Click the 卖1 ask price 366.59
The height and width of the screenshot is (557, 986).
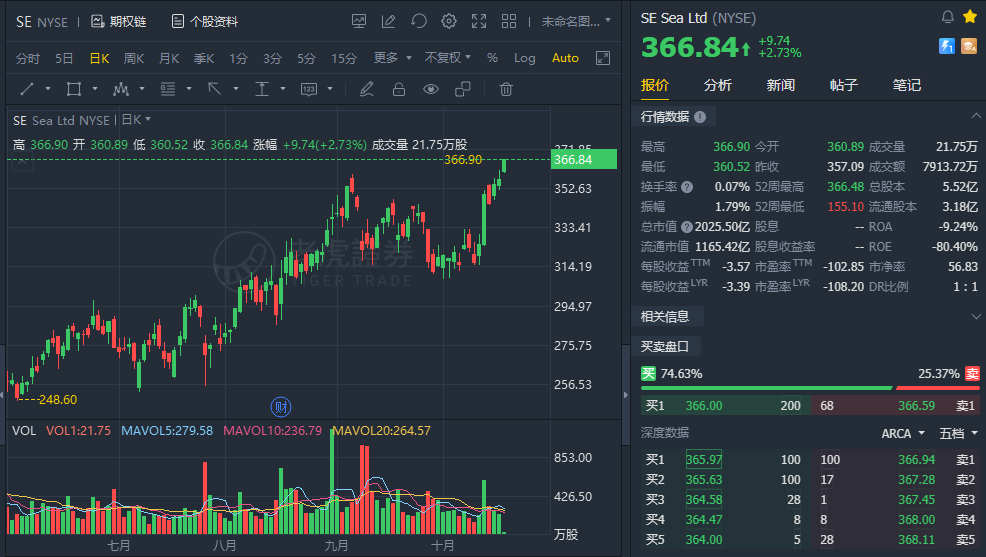click(916, 405)
